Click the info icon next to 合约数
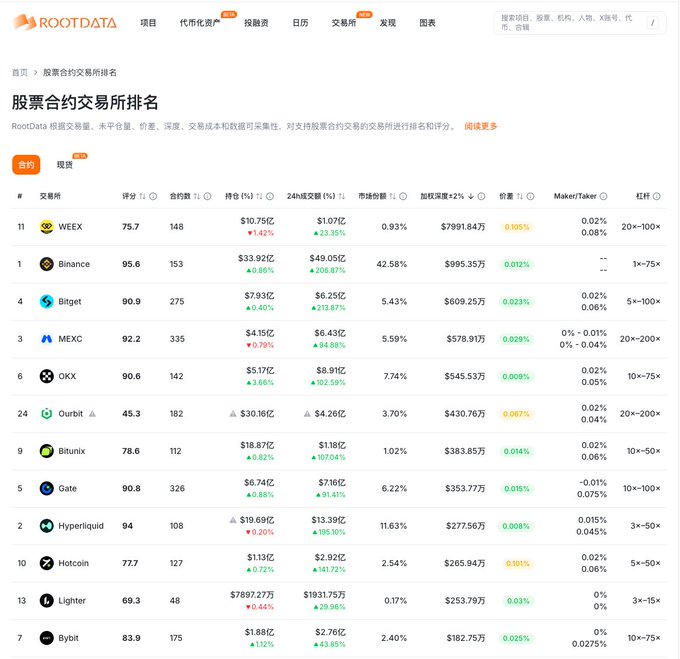Screen dimensions: 680x659 (207, 196)
